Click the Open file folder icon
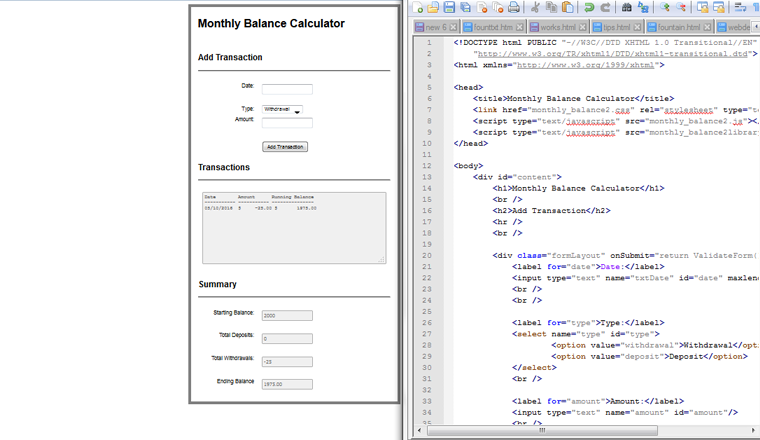Screen dimensions: 760x440 pyautogui.click(x=434, y=8)
